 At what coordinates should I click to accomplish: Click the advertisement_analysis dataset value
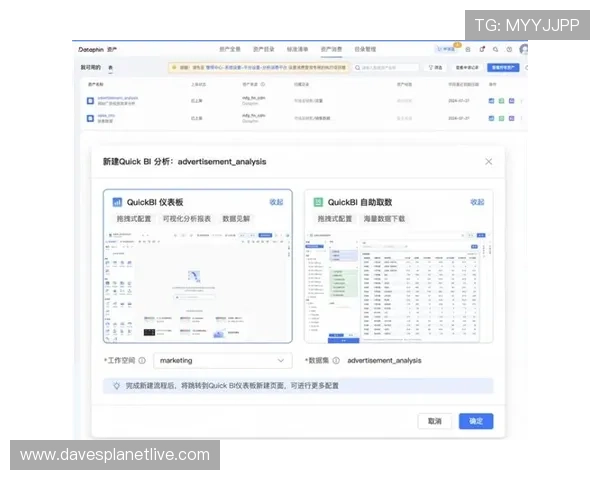coord(384,361)
